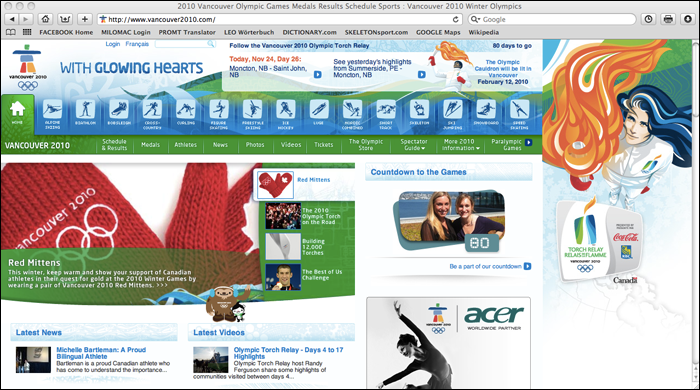The width and height of the screenshot is (700, 390).
Task: Select Building 12,000 Torches thumbnail
Action: (283, 246)
